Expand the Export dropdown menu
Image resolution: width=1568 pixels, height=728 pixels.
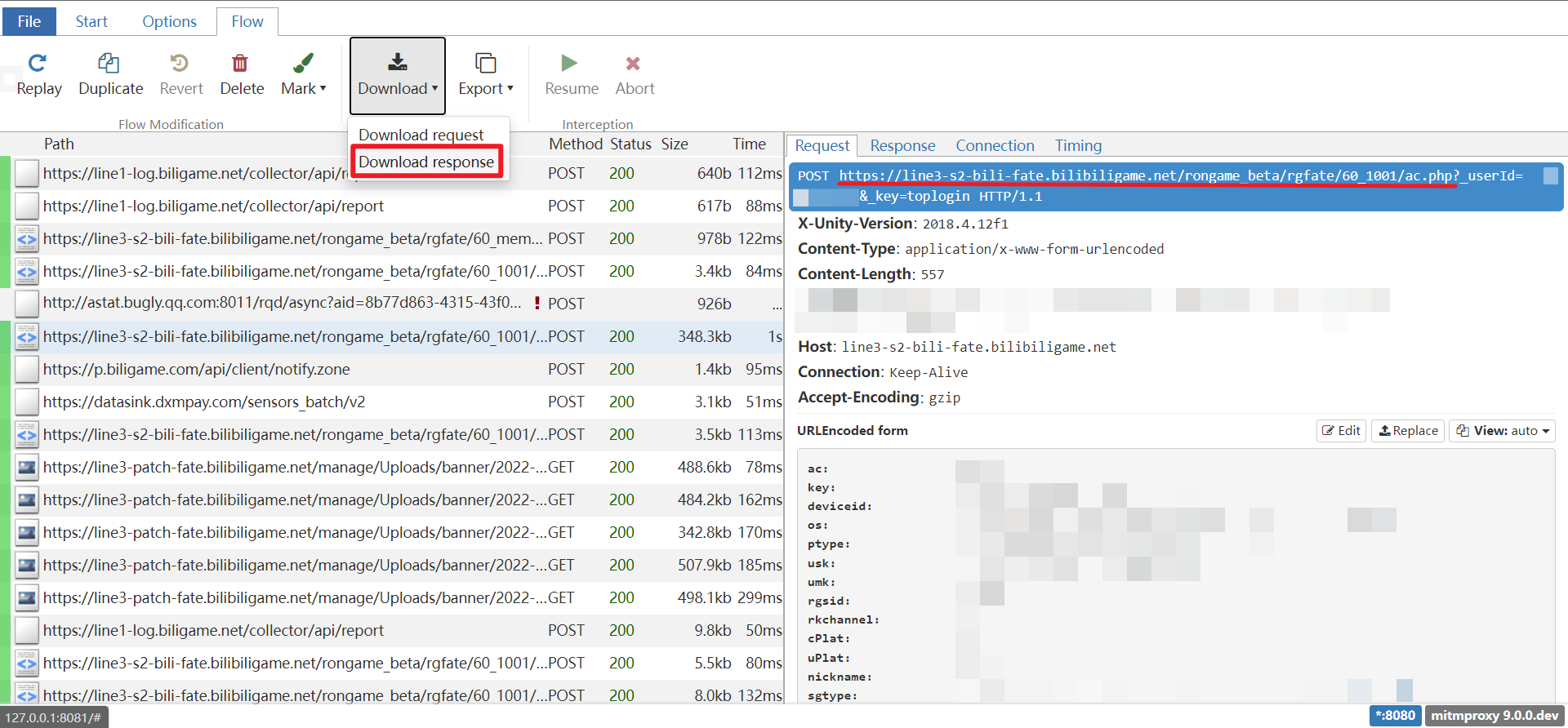(485, 75)
